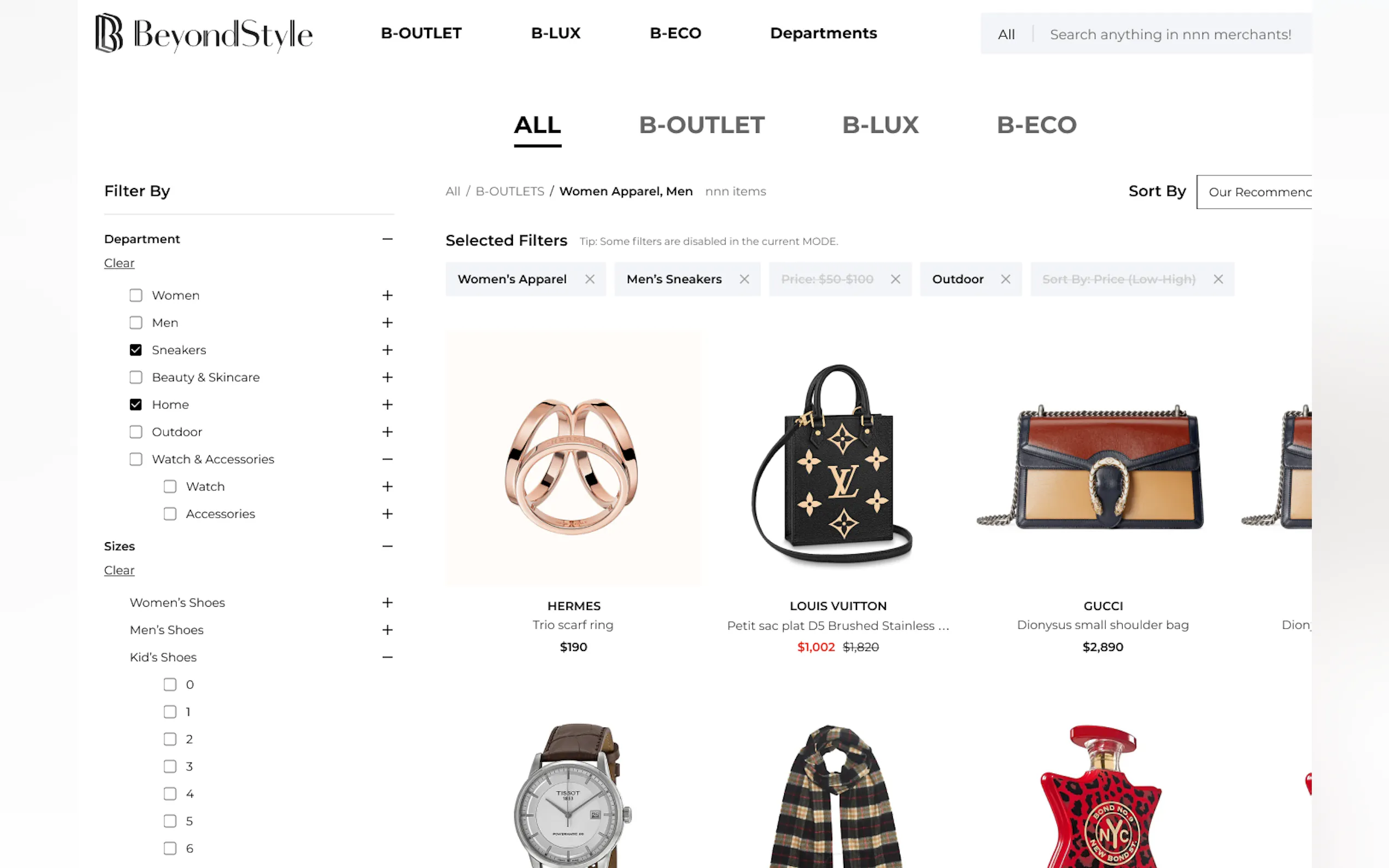Collapse the Watch & Accessories subcategory
This screenshot has width=1389, height=868.
click(x=388, y=459)
